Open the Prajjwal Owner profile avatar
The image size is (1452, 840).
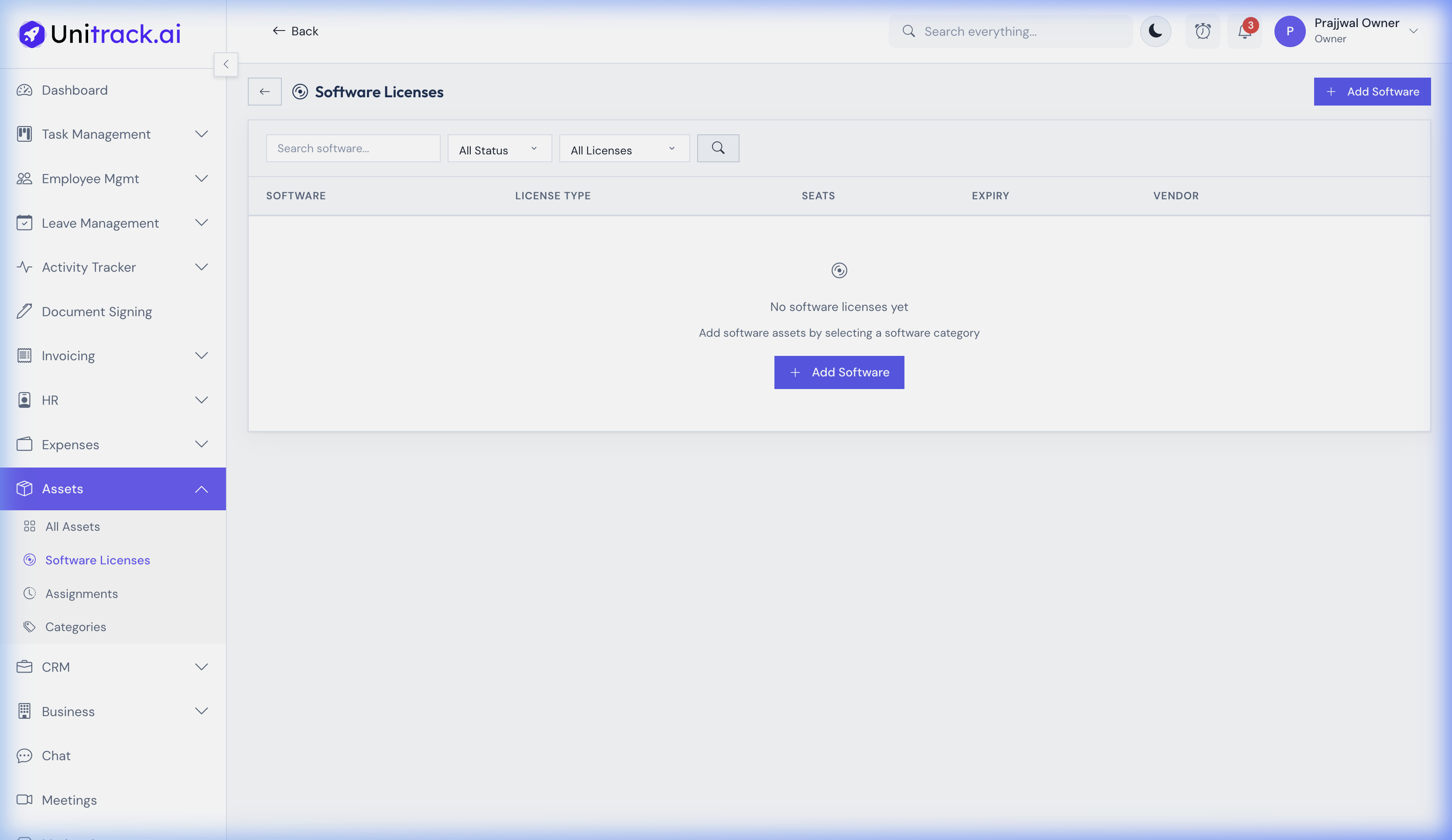coord(1290,31)
